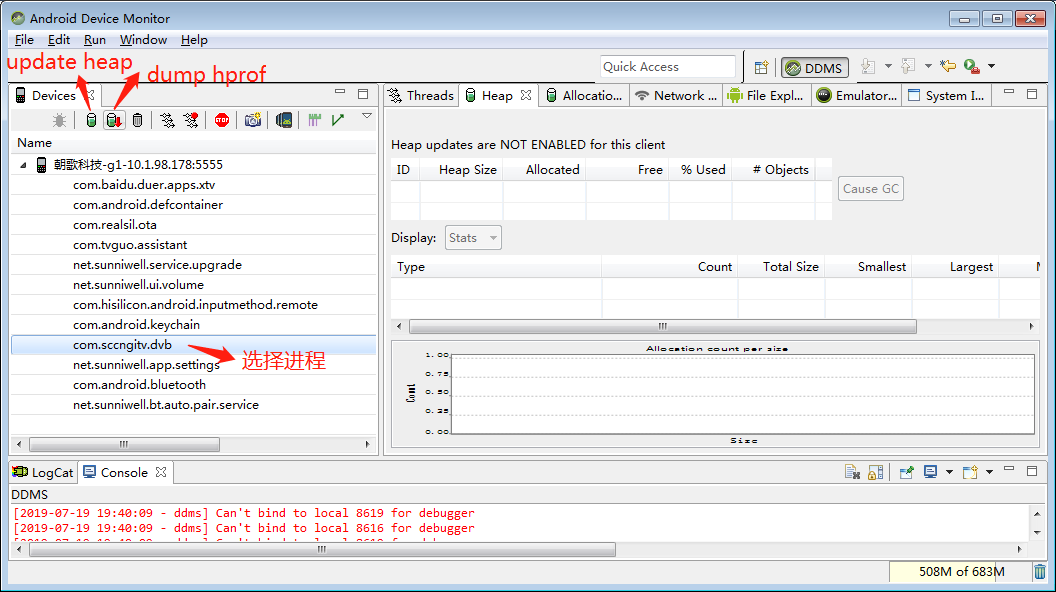
Task: Click the Console vertical scroll down arrow
Action: click(x=1037, y=532)
